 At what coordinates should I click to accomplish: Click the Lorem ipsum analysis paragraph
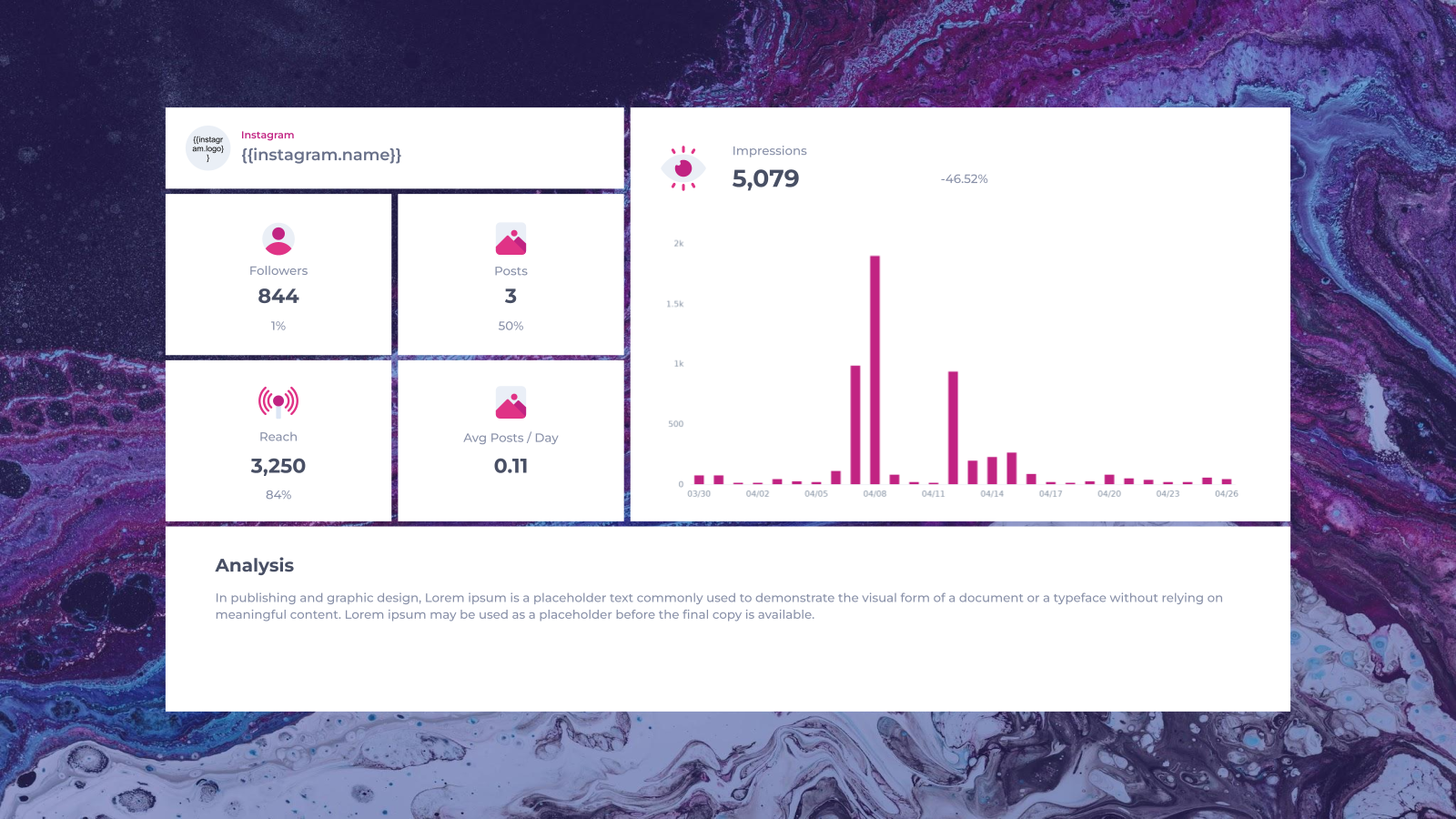click(x=719, y=606)
